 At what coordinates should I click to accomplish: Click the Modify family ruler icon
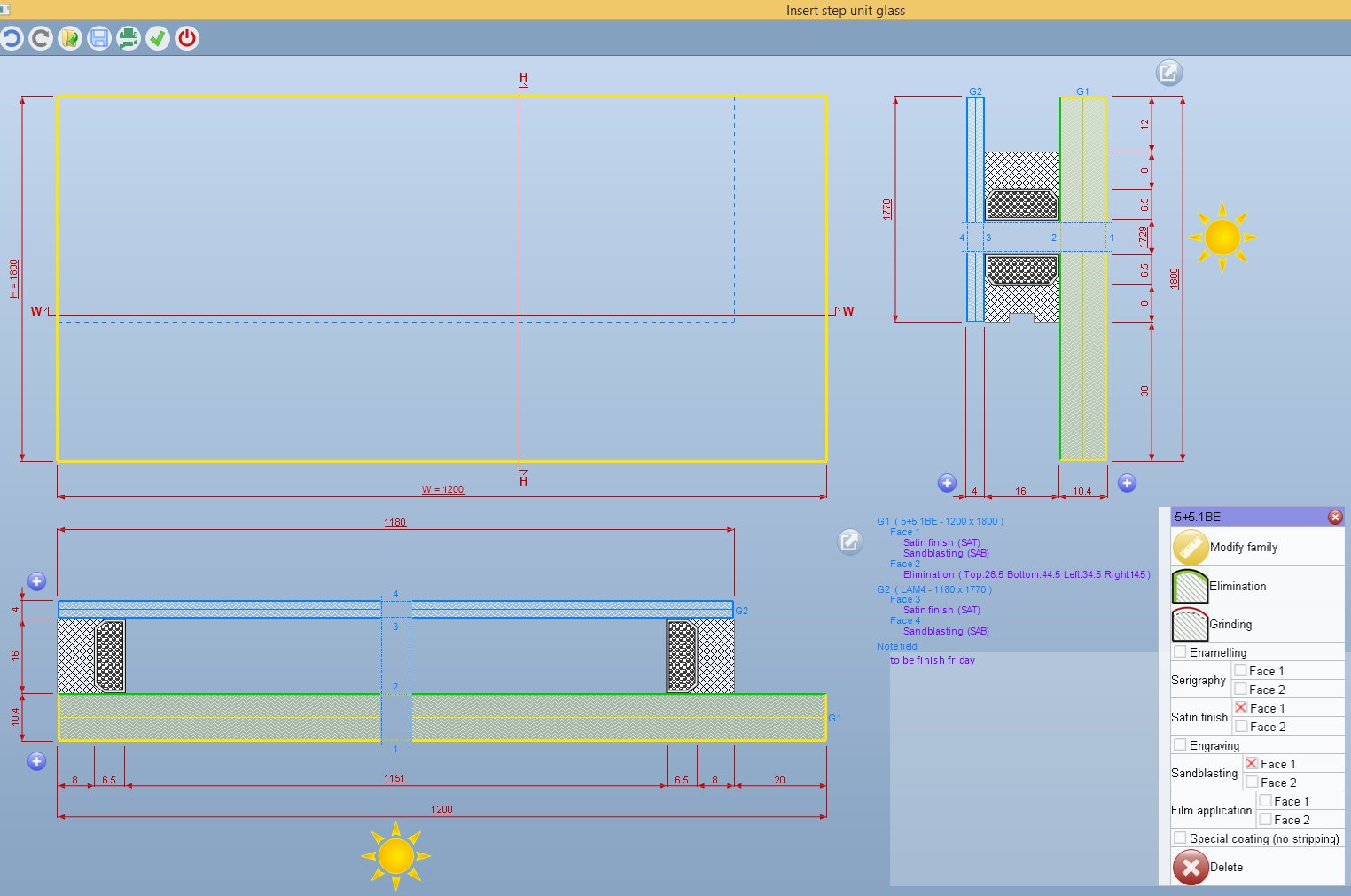[x=1190, y=548]
